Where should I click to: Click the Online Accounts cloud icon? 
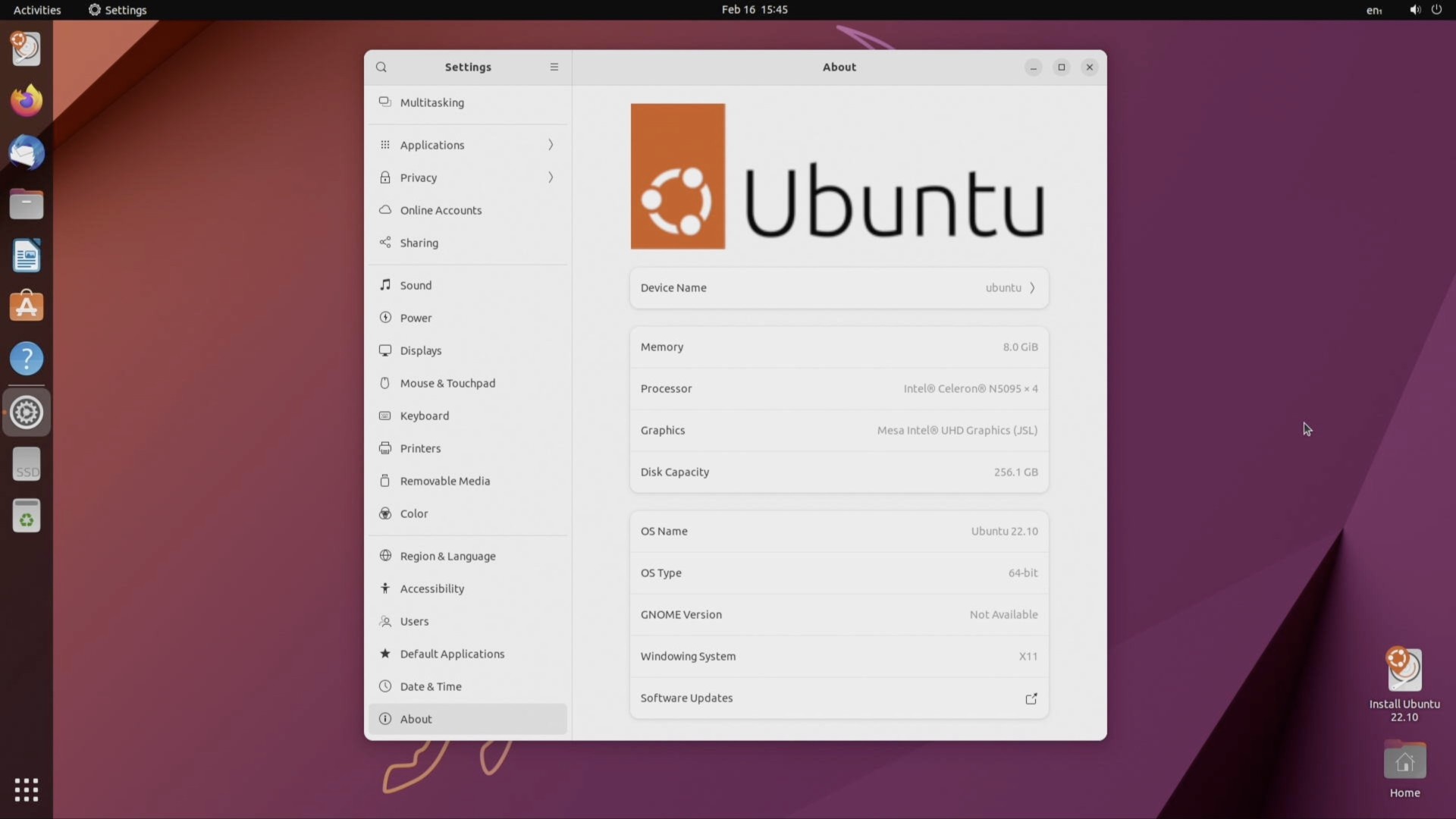pyautogui.click(x=385, y=210)
